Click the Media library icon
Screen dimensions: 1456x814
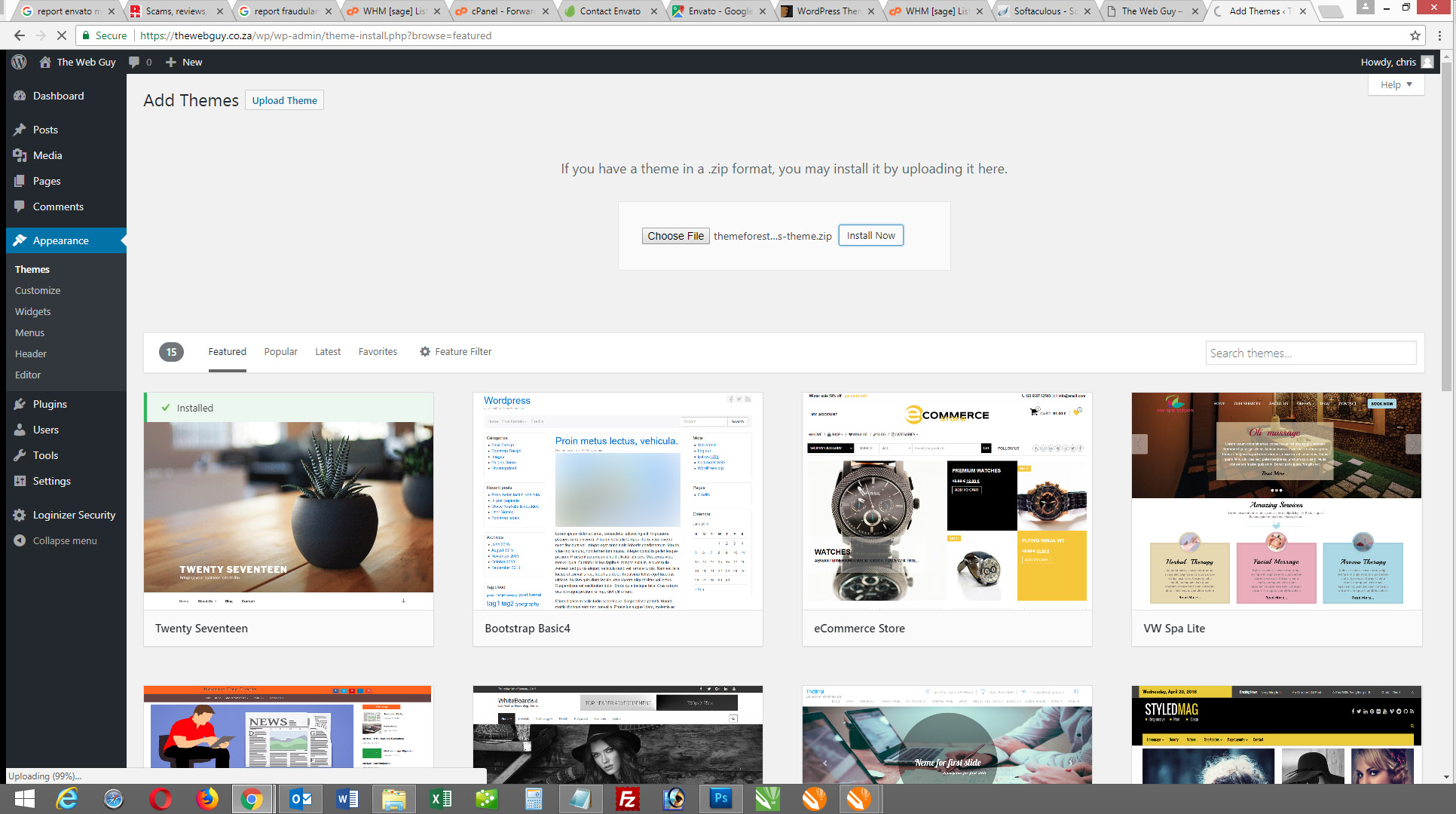point(20,155)
